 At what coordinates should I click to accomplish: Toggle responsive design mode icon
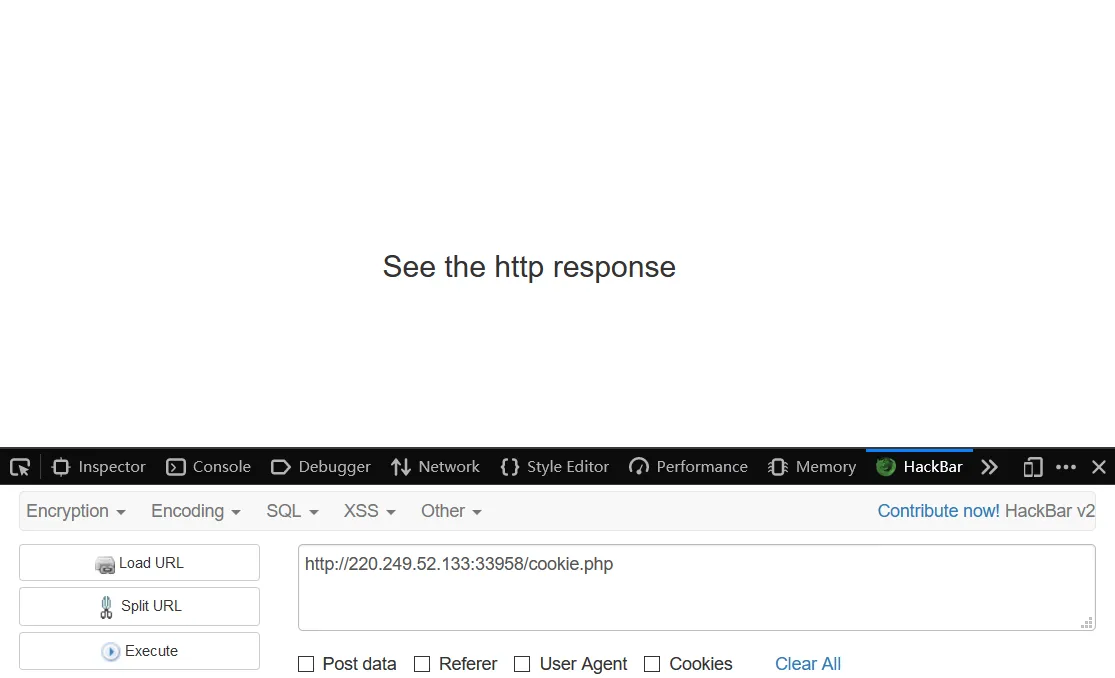1033,467
